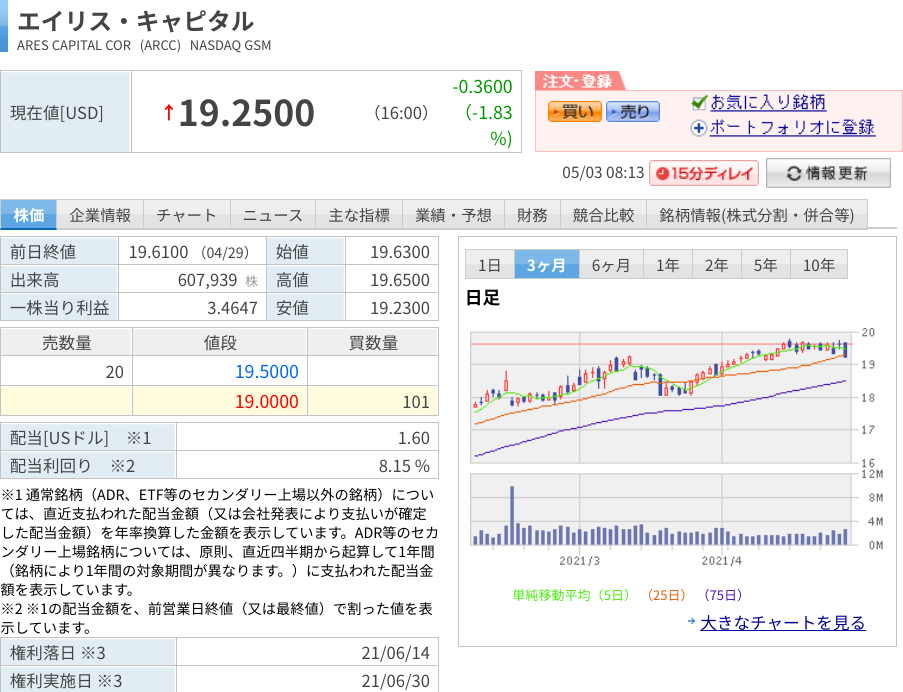Select the 5年 chart period

click(766, 265)
